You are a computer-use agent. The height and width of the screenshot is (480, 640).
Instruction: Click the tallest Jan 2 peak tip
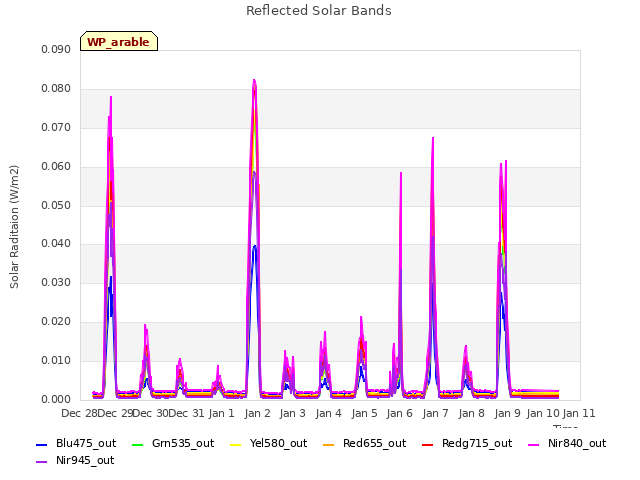[x=254, y=80]
